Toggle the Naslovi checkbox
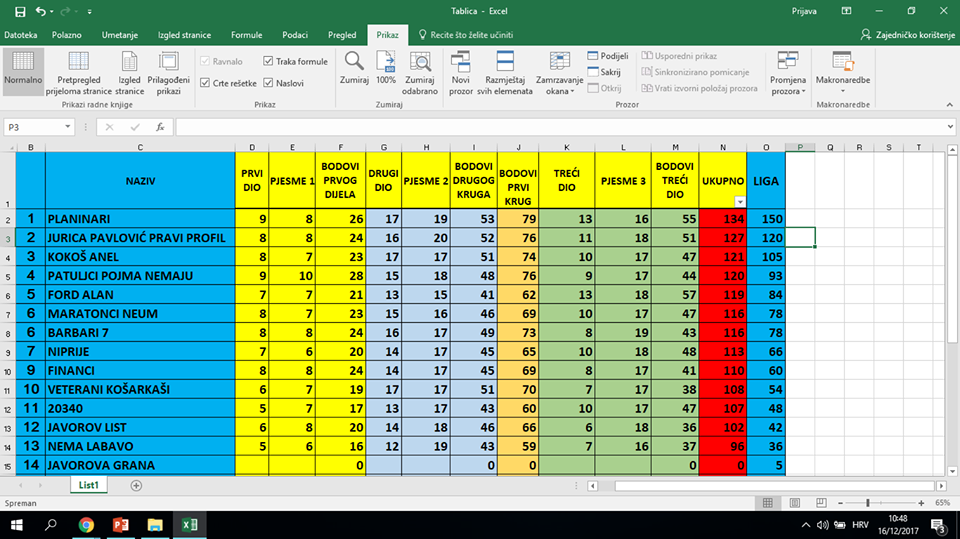The height and width of the screenshot is (539, 960). click(268, 83)
